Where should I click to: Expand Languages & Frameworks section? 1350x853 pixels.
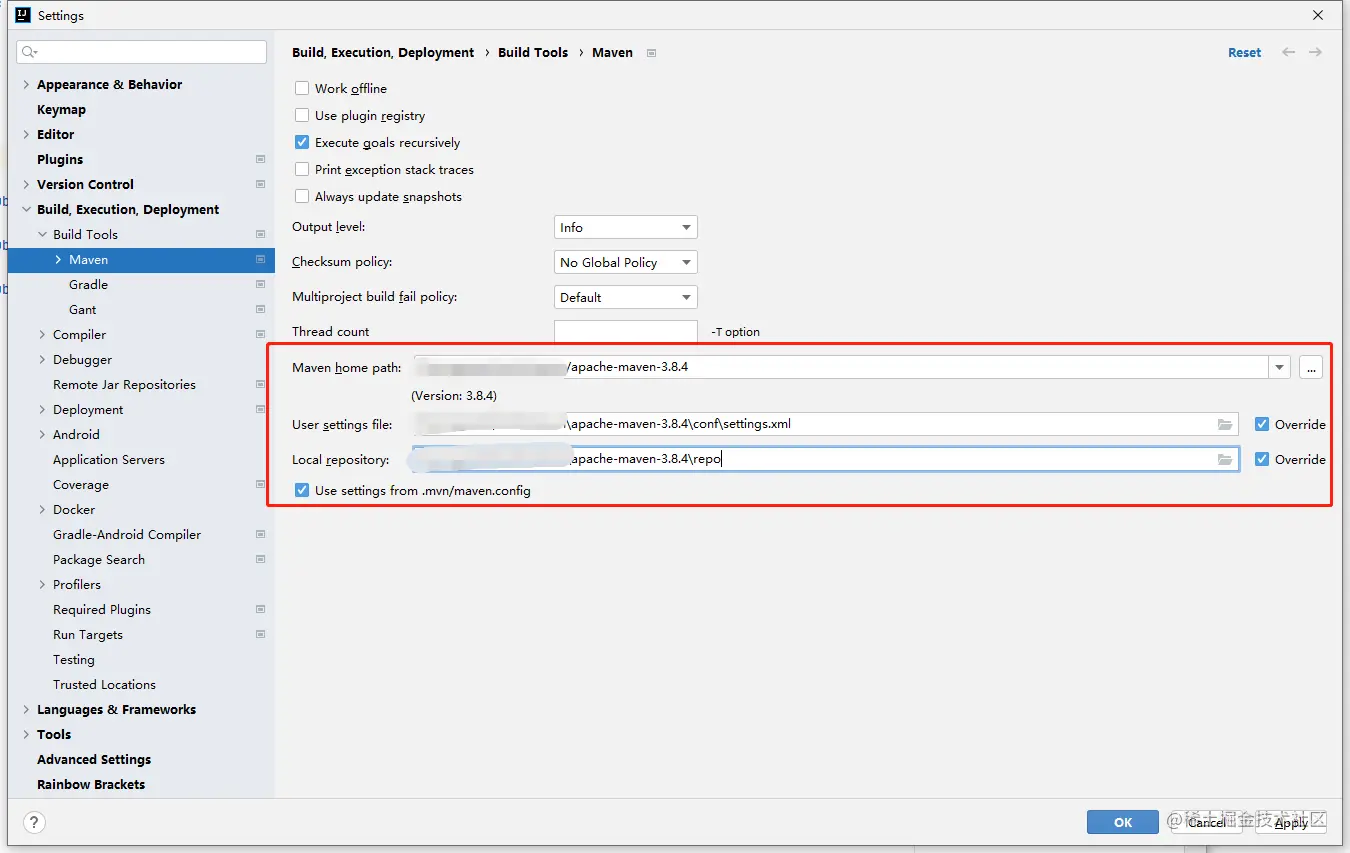[26, 709]
